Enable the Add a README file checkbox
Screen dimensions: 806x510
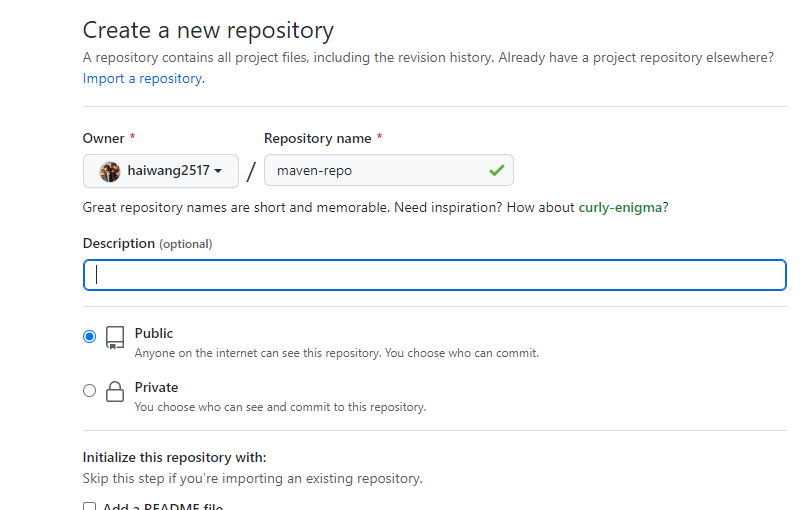pos(90,507)
